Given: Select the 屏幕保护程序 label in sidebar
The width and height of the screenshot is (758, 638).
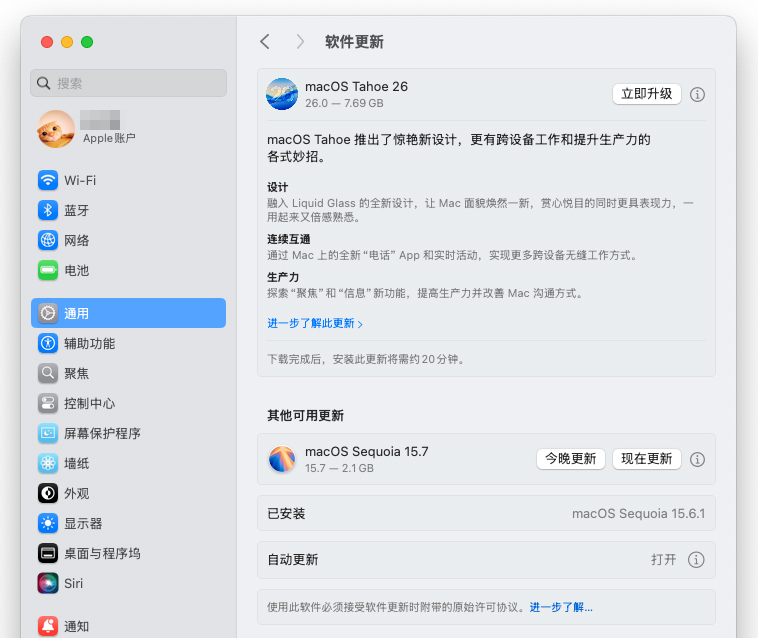Looking at the screenshot, I should (x=102, y=433).
